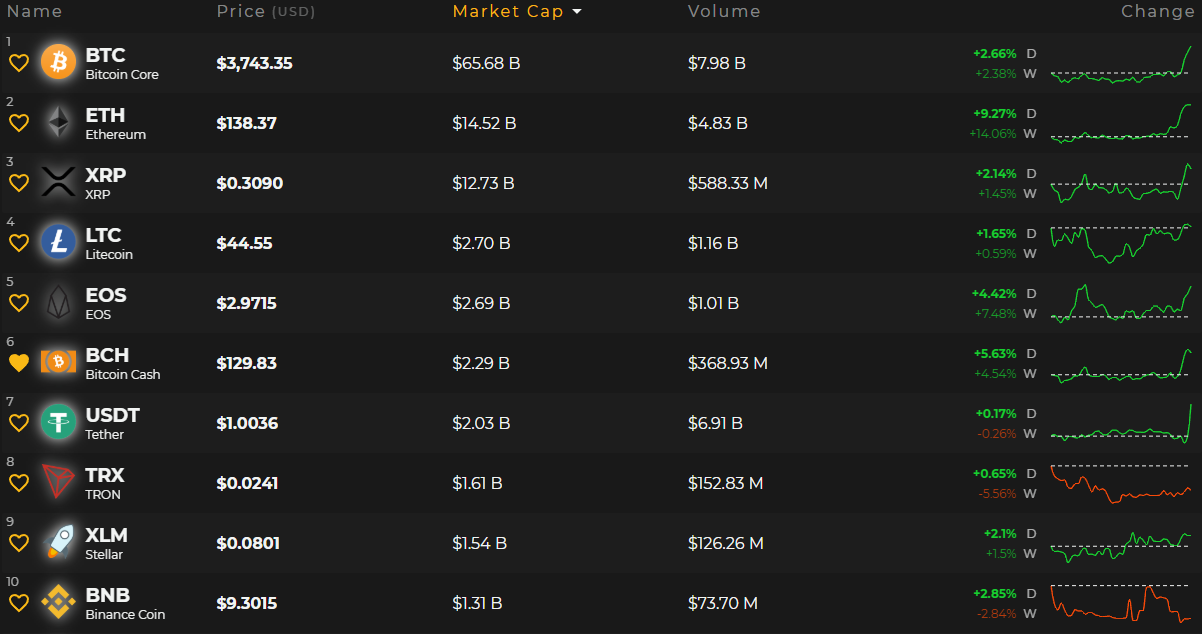Screen dimensions: 1202x634
Task: Click the TRX red sparkline chart
Action: [x=1121, y=484]
